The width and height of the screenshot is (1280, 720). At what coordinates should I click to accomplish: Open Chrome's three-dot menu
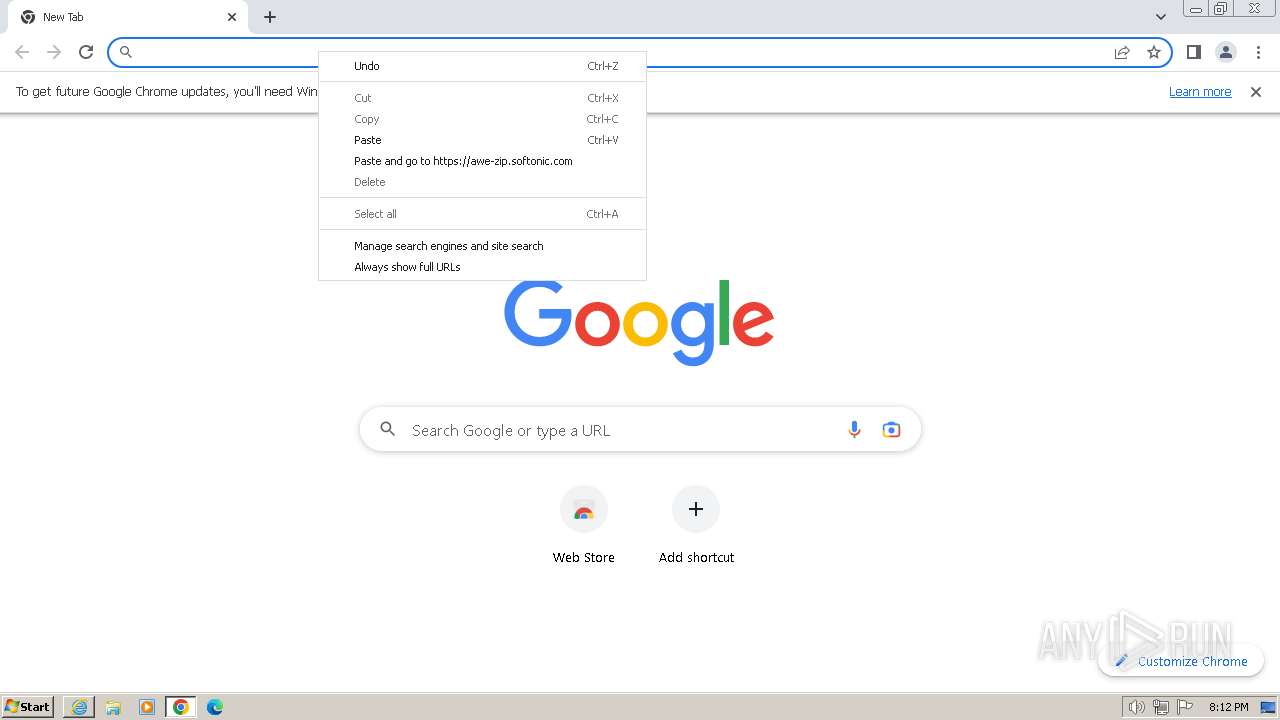[x=1258, y=52]
